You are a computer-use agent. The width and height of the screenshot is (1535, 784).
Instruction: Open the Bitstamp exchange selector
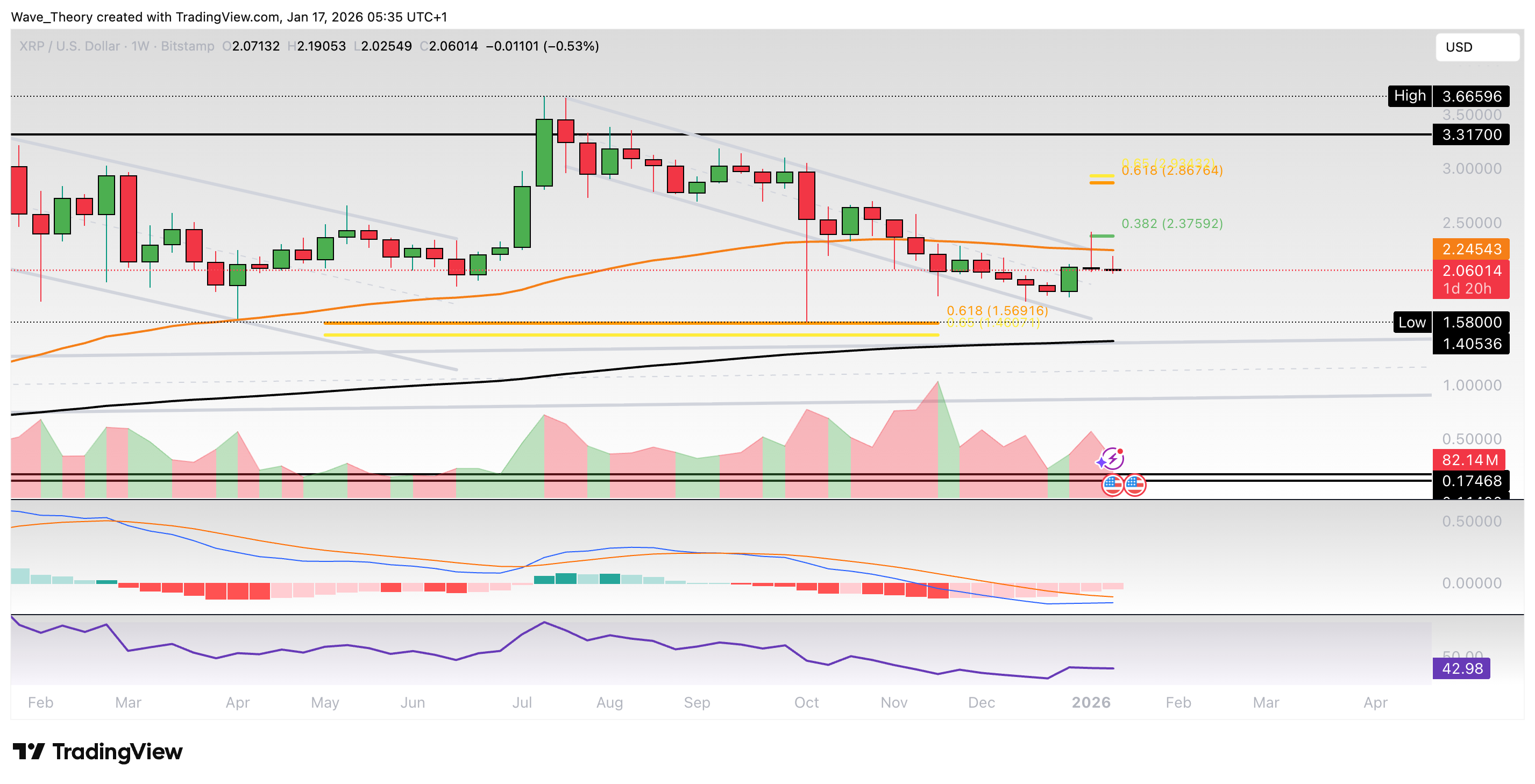pyautogui.click(x=184, y=46)
